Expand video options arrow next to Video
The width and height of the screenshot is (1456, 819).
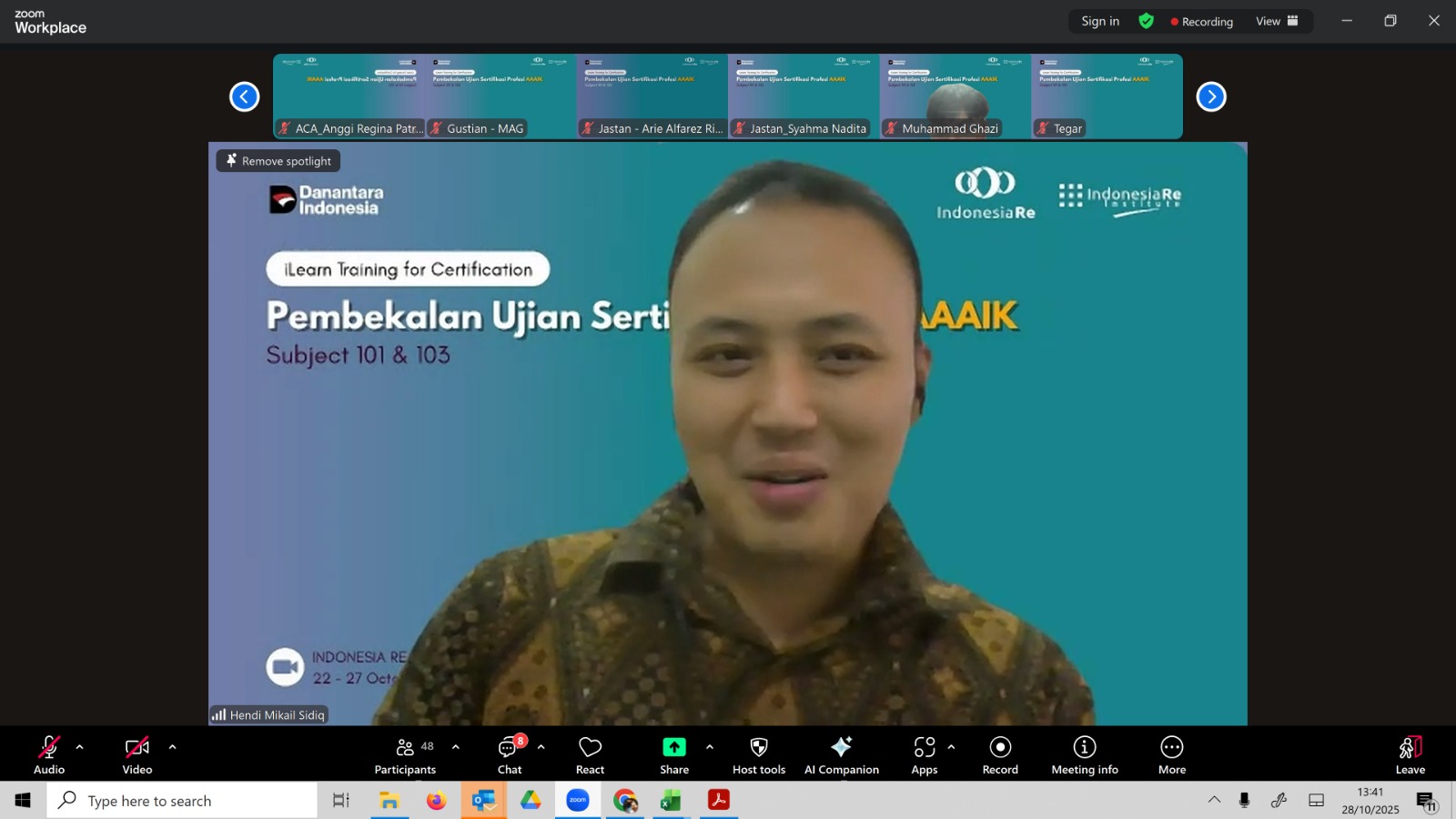tap(172, 747)
